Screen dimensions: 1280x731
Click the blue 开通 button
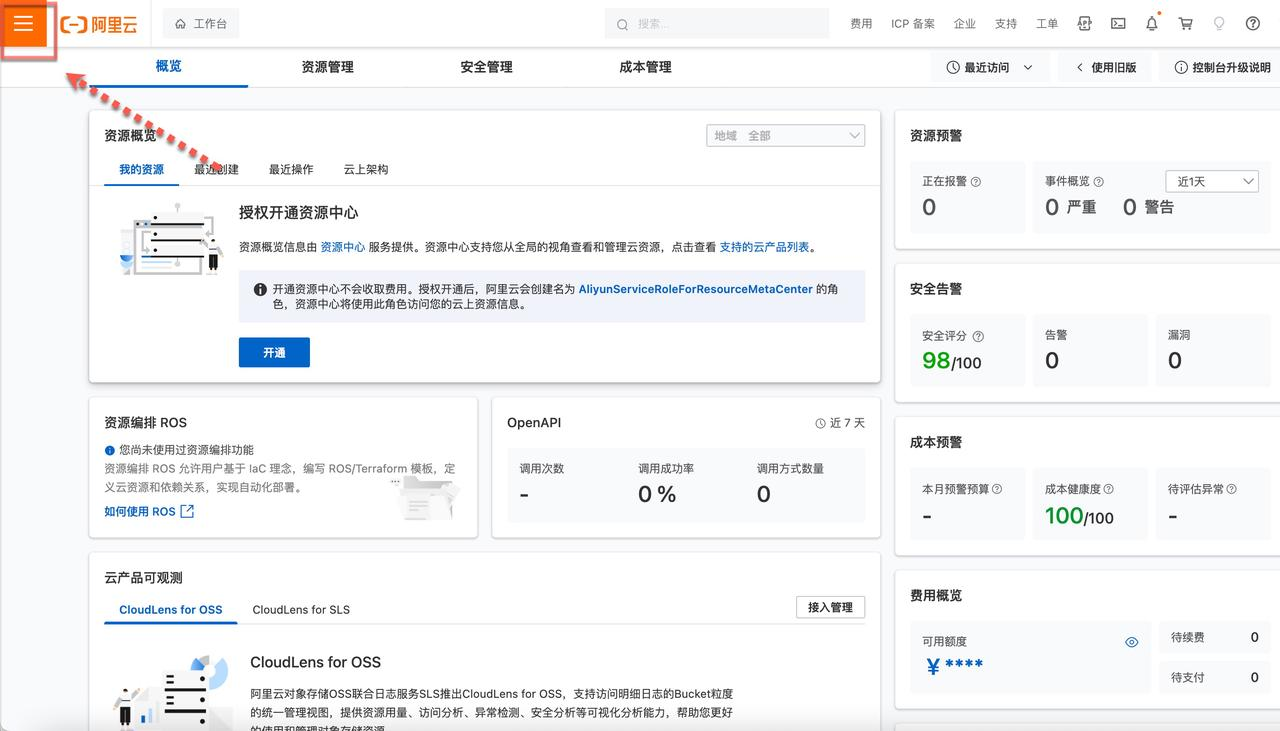click(x=274, y=352)
